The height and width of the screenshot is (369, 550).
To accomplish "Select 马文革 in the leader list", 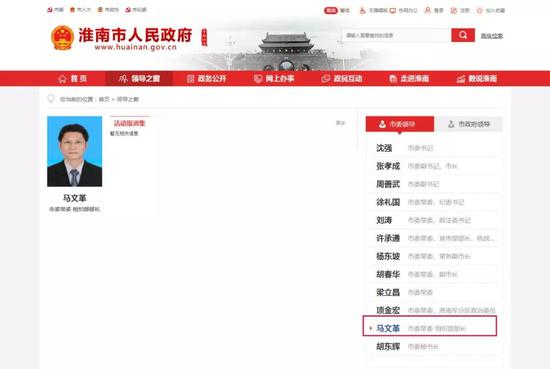I will tap(430, 326).
